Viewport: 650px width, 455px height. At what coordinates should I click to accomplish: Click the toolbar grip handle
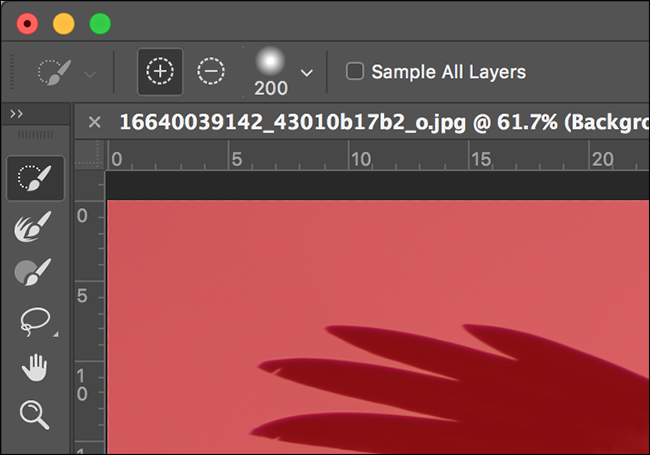click(35, 135)
